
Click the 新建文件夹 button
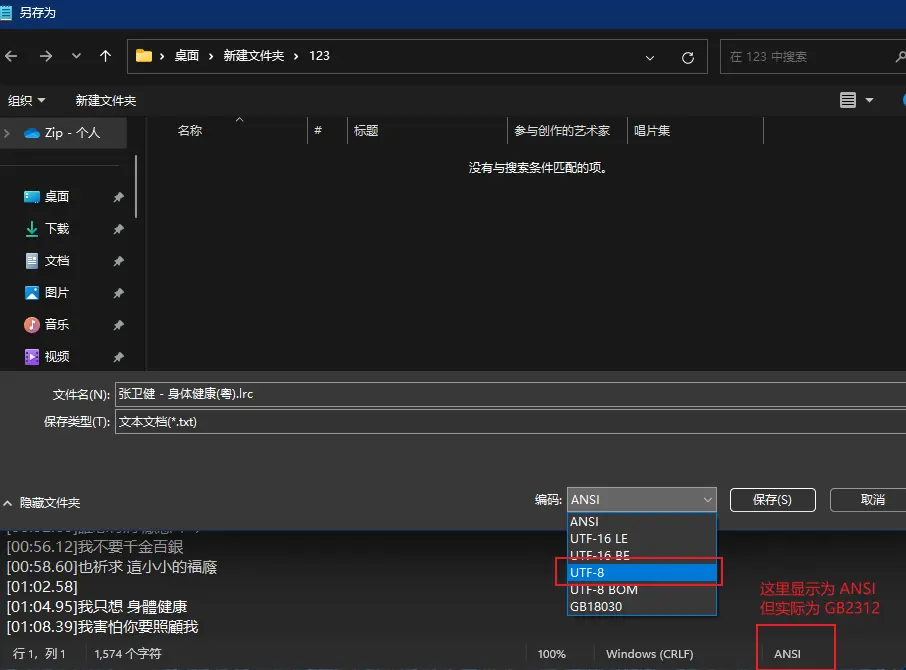click(x=106, y=100)
